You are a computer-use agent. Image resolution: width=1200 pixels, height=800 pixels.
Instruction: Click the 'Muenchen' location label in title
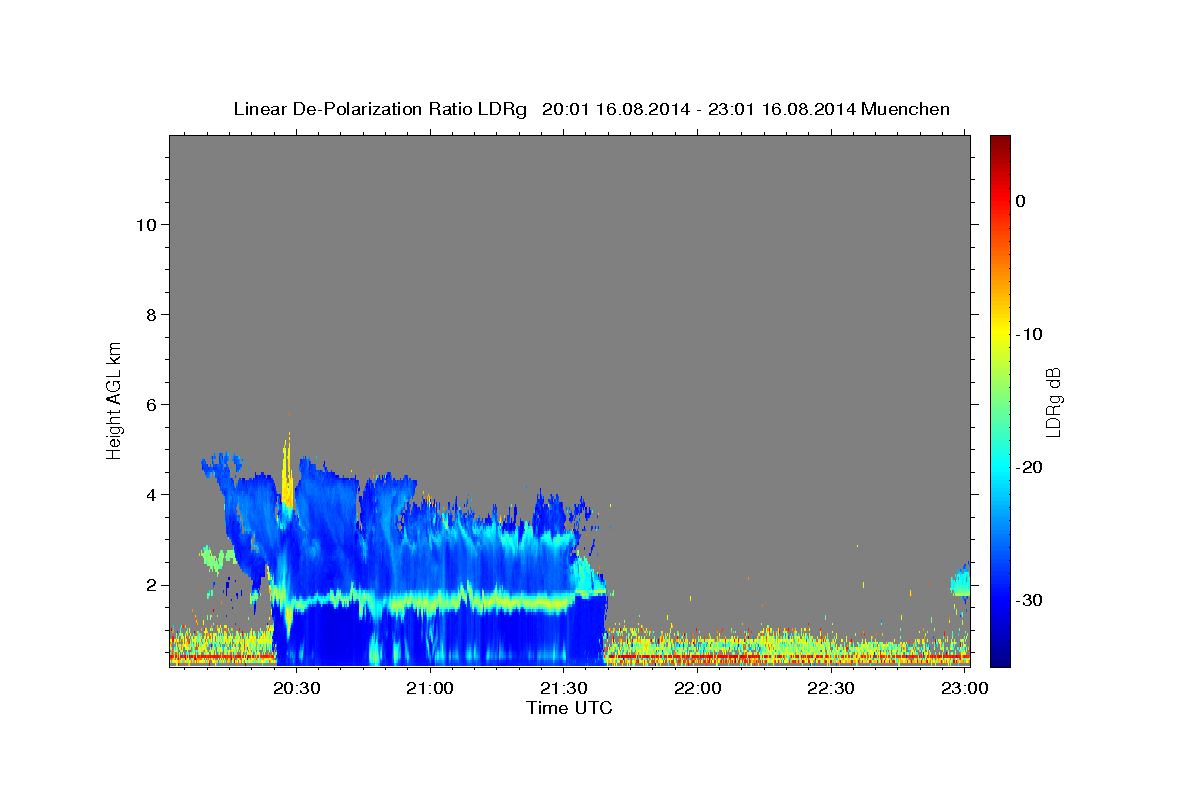coord(906,109)
